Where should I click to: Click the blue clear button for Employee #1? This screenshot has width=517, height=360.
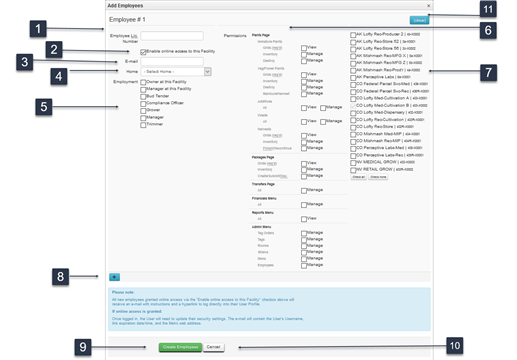point(419,20)
